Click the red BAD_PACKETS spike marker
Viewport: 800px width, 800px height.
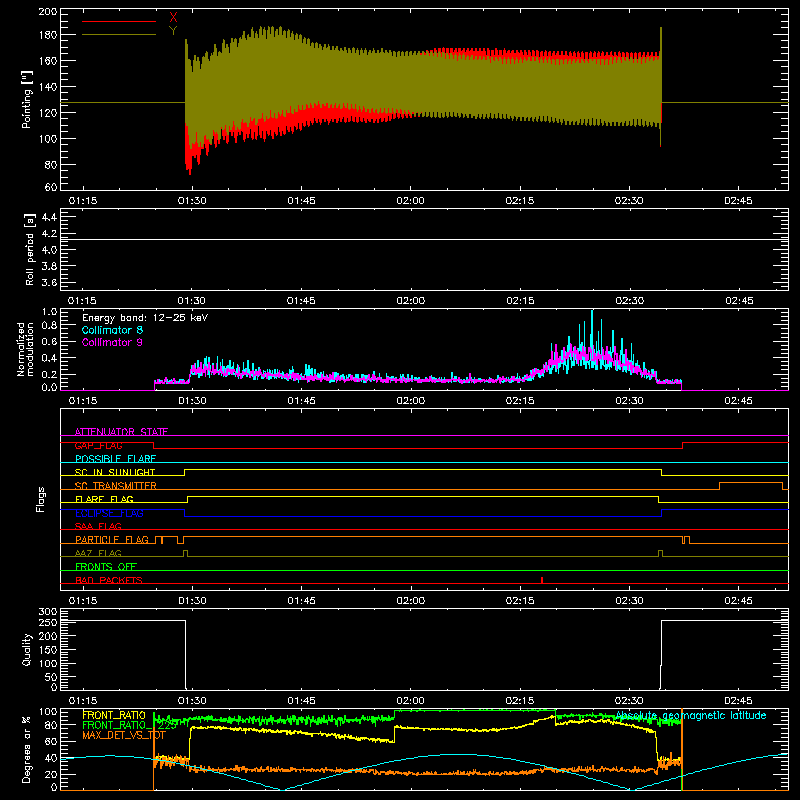tap(542, 580)
